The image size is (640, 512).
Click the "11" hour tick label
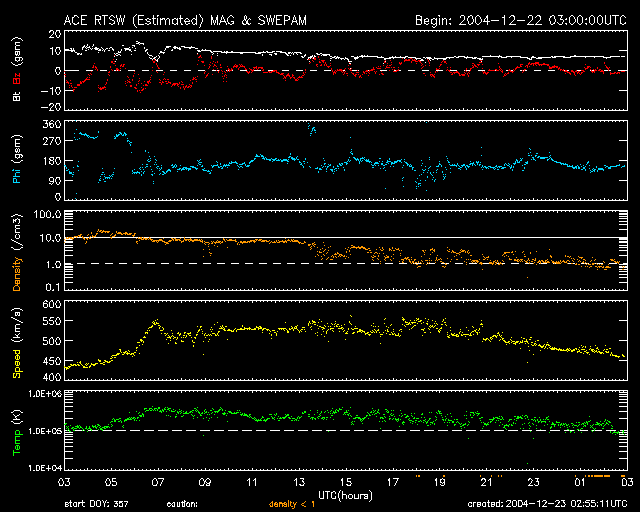(x=252, y=482)
